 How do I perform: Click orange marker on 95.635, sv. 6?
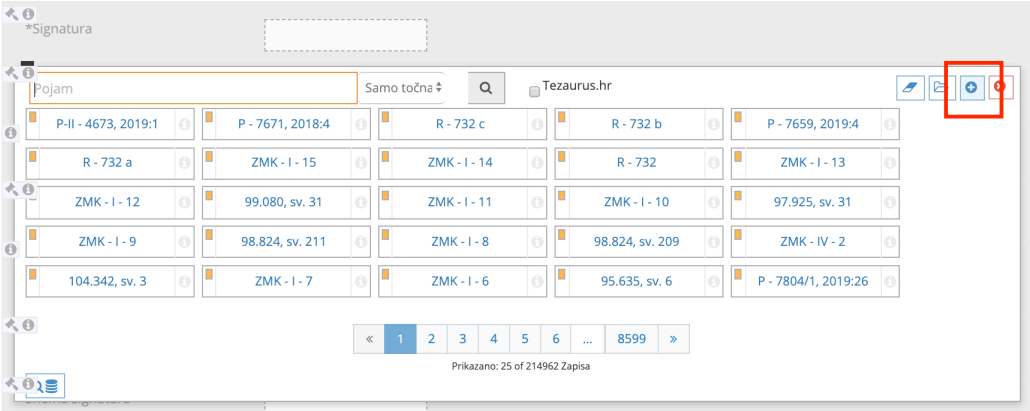pos(562,273)
